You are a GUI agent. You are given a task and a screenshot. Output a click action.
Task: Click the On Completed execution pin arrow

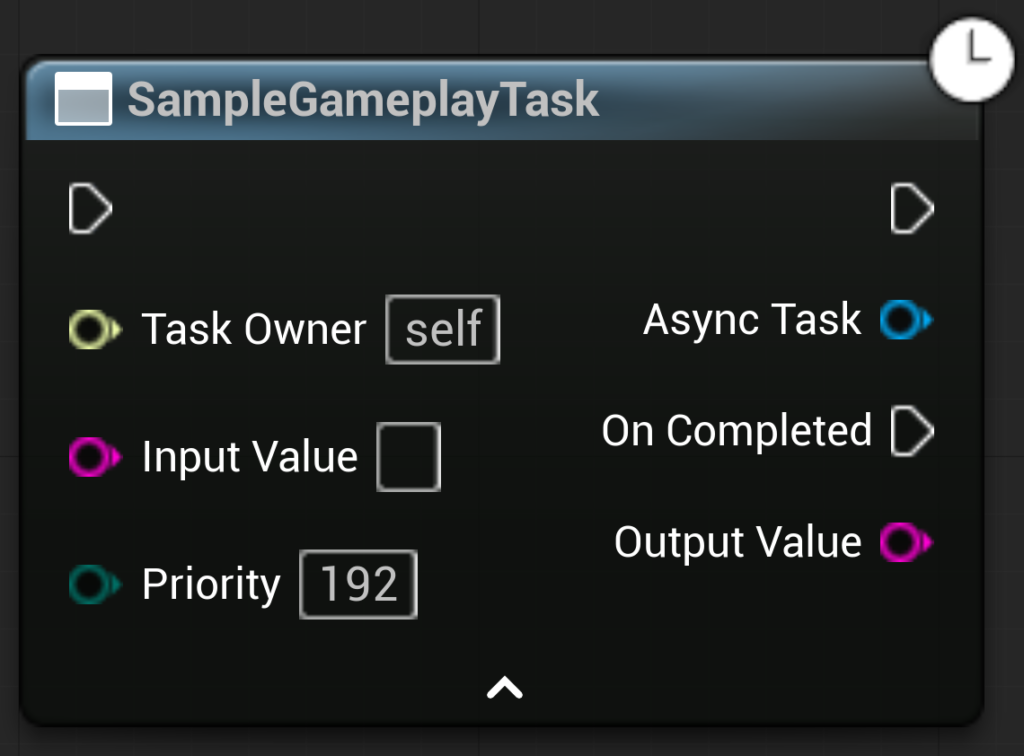[912, 431]
